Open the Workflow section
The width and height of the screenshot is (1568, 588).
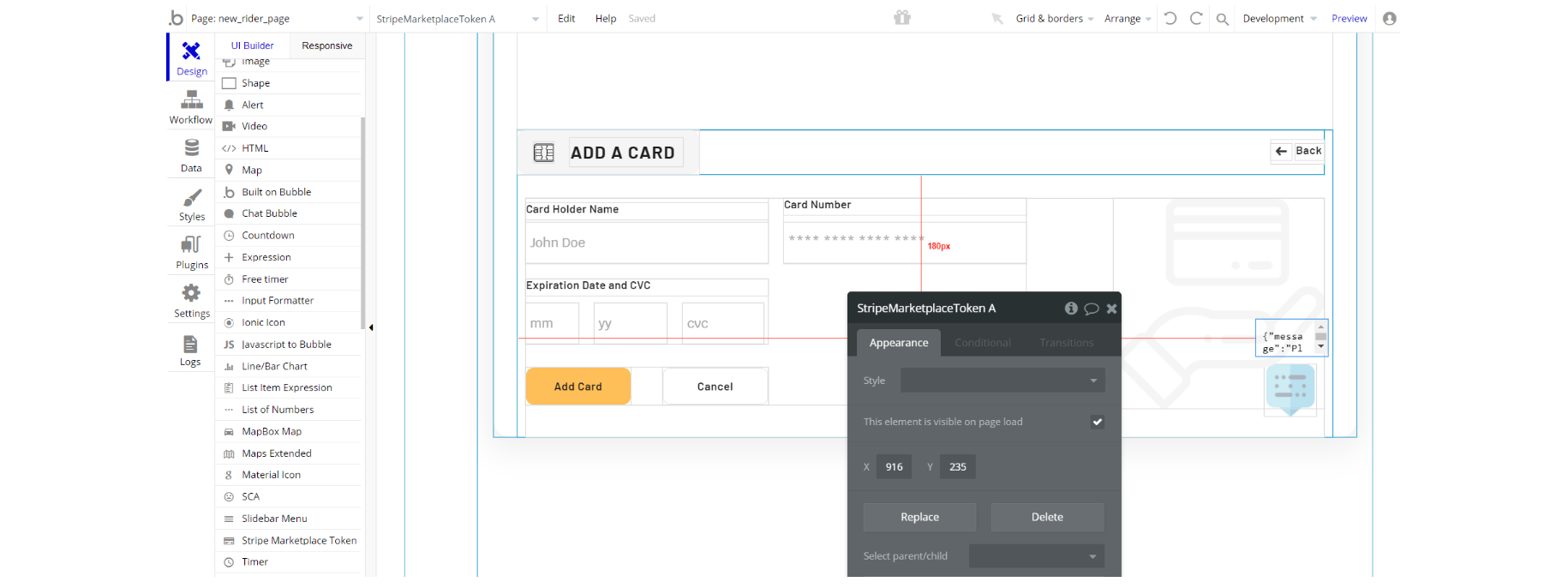click(x=191, y=107)
